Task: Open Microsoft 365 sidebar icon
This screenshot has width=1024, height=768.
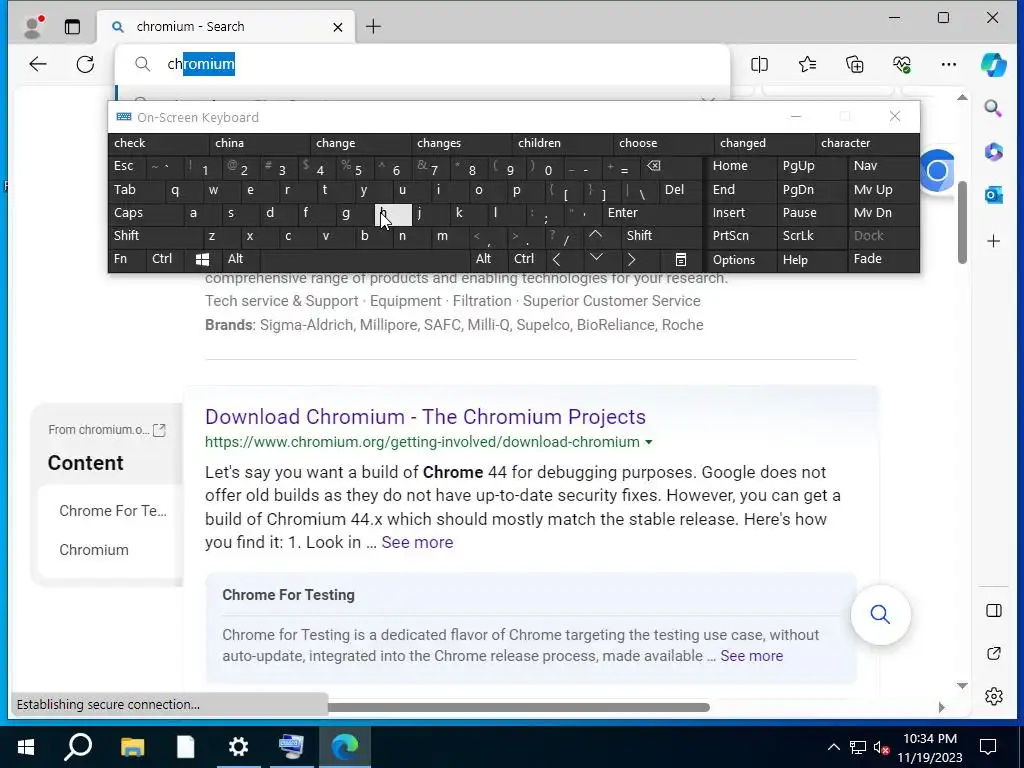Action: [x=993, y=152]
